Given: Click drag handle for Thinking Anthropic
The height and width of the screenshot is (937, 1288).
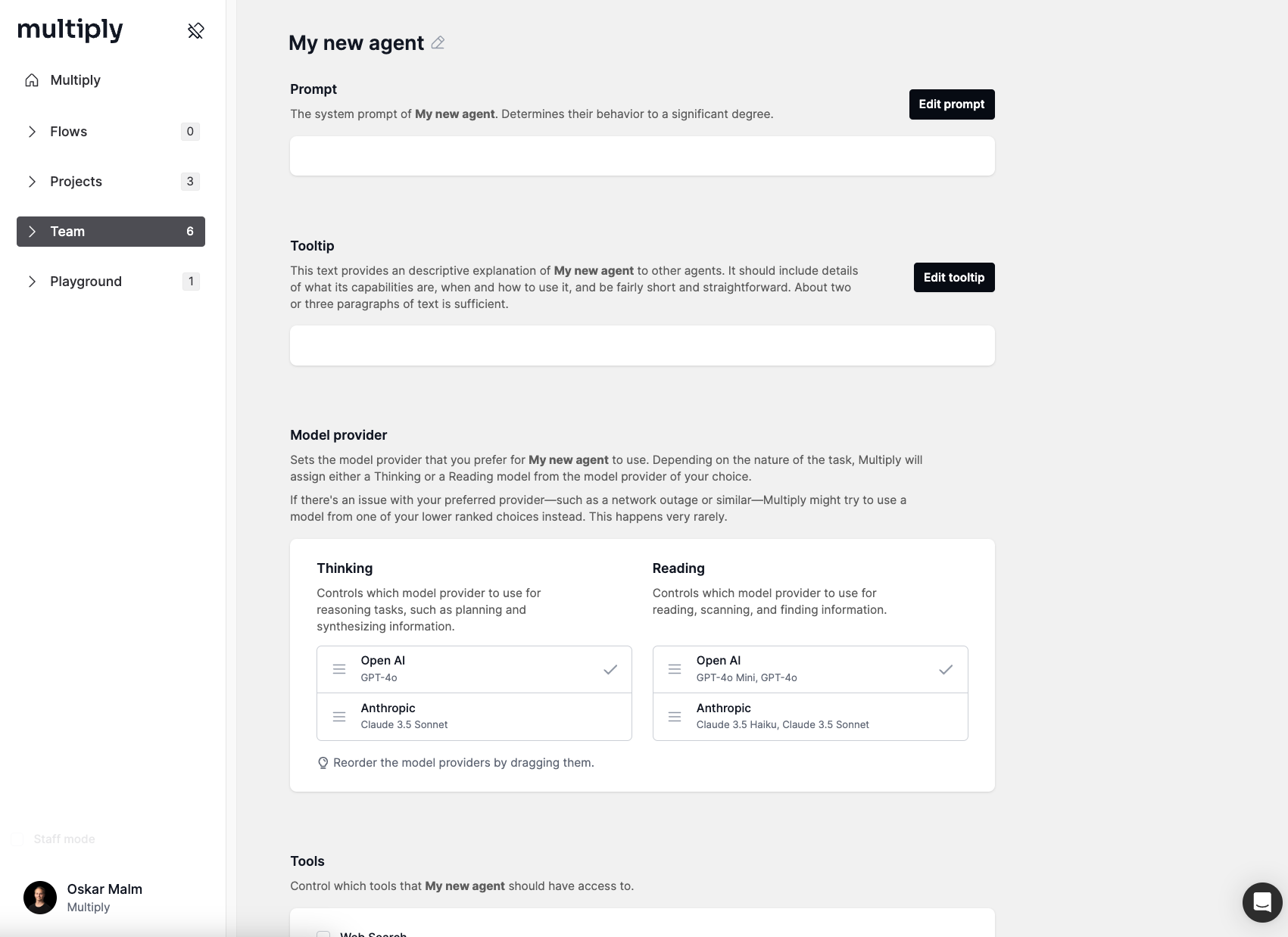Looking at the screenshot, I should coord(339,716).
